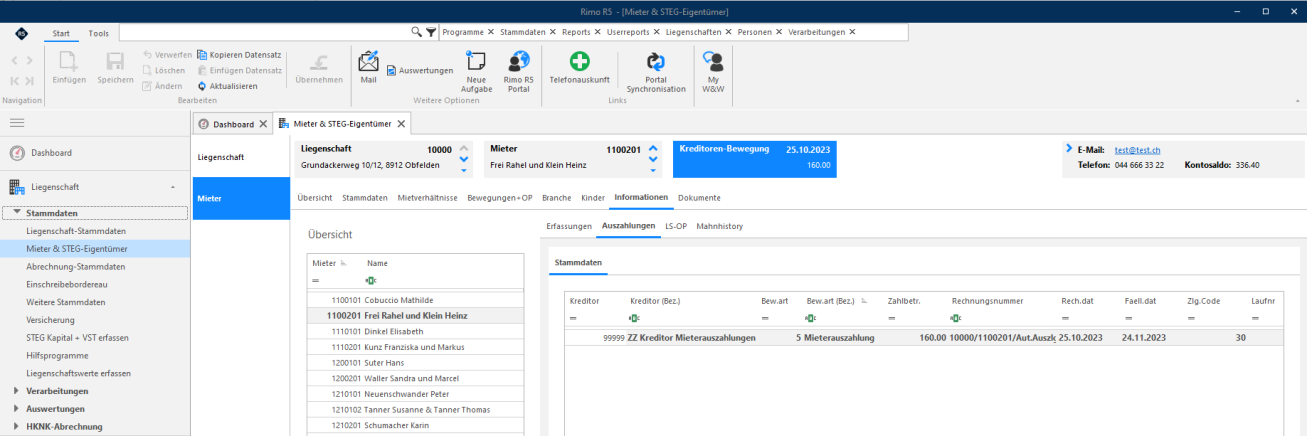Sort by the Zahlbetr. column header

click(x=902, y=300)
